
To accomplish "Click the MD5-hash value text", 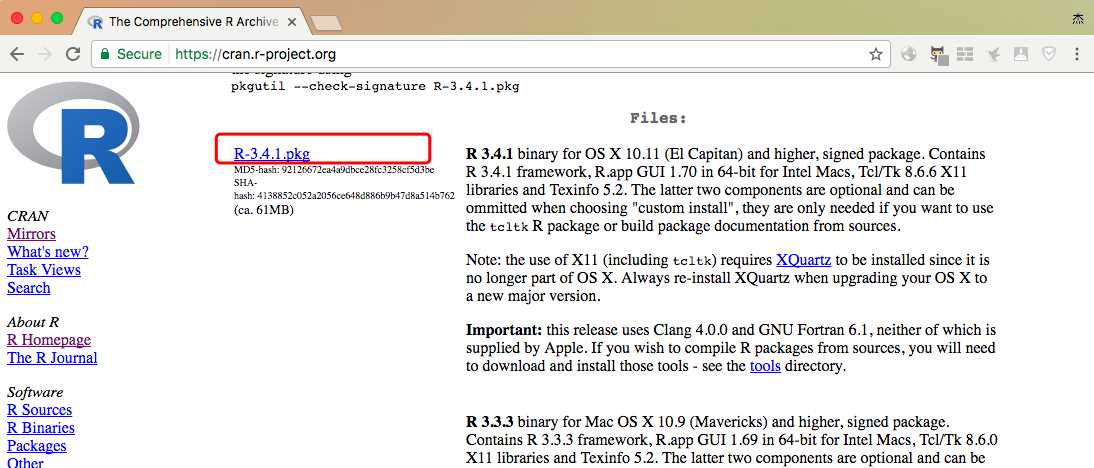I will pos(359,169).
